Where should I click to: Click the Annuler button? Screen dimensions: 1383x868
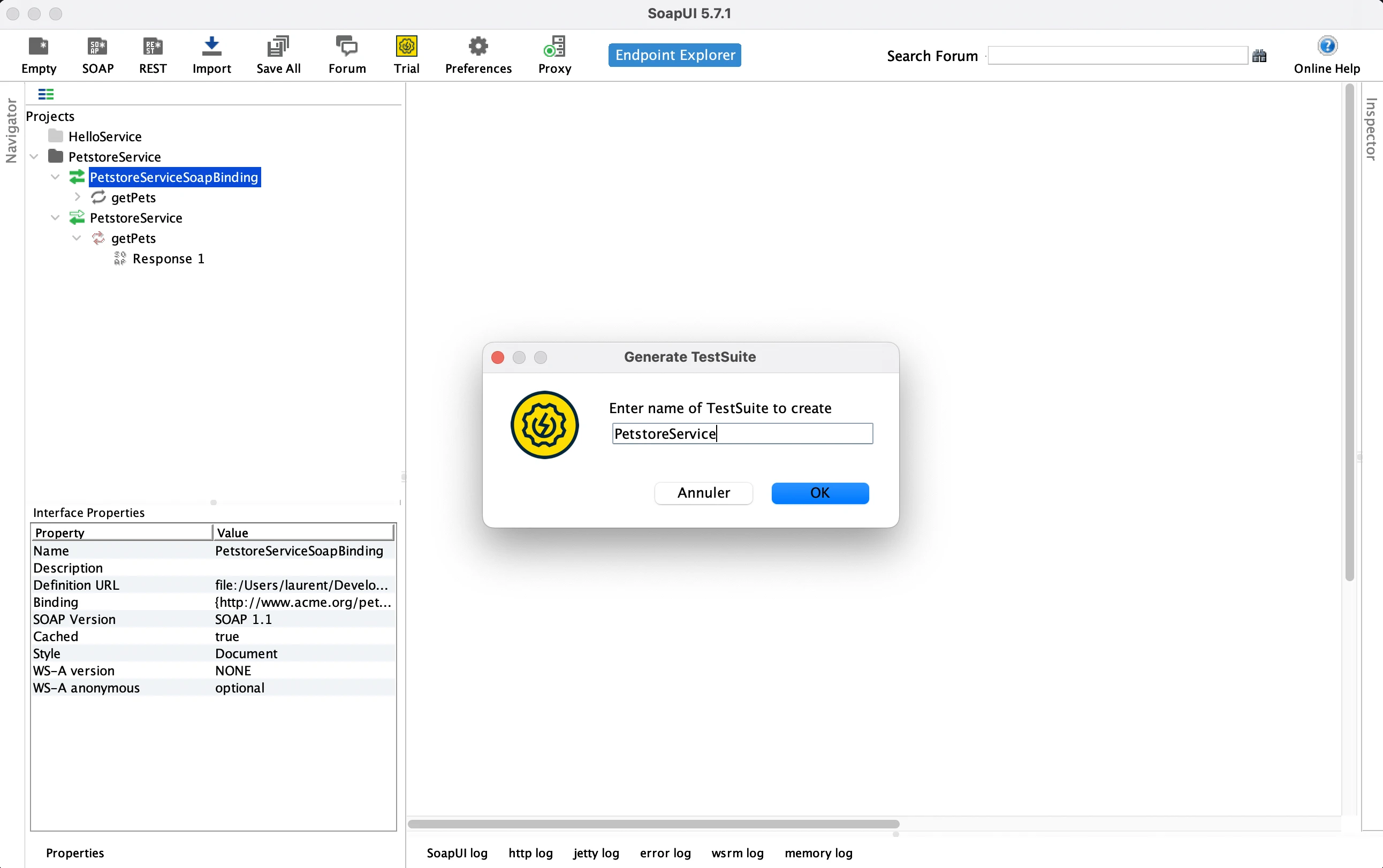pos(703,492)
